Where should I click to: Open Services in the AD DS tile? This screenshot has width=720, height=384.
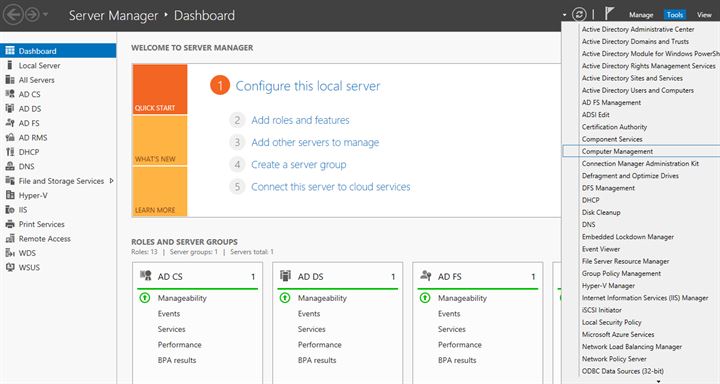pos(311,329)
